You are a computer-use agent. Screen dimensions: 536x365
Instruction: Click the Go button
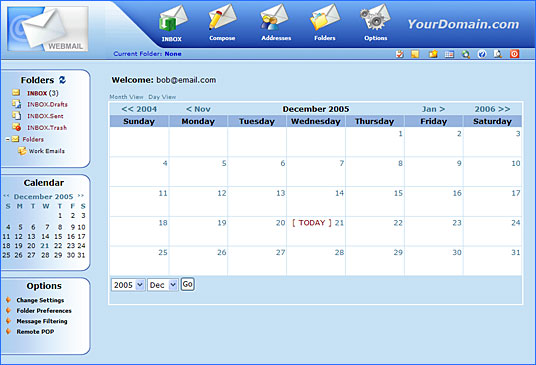pos(188,284)
